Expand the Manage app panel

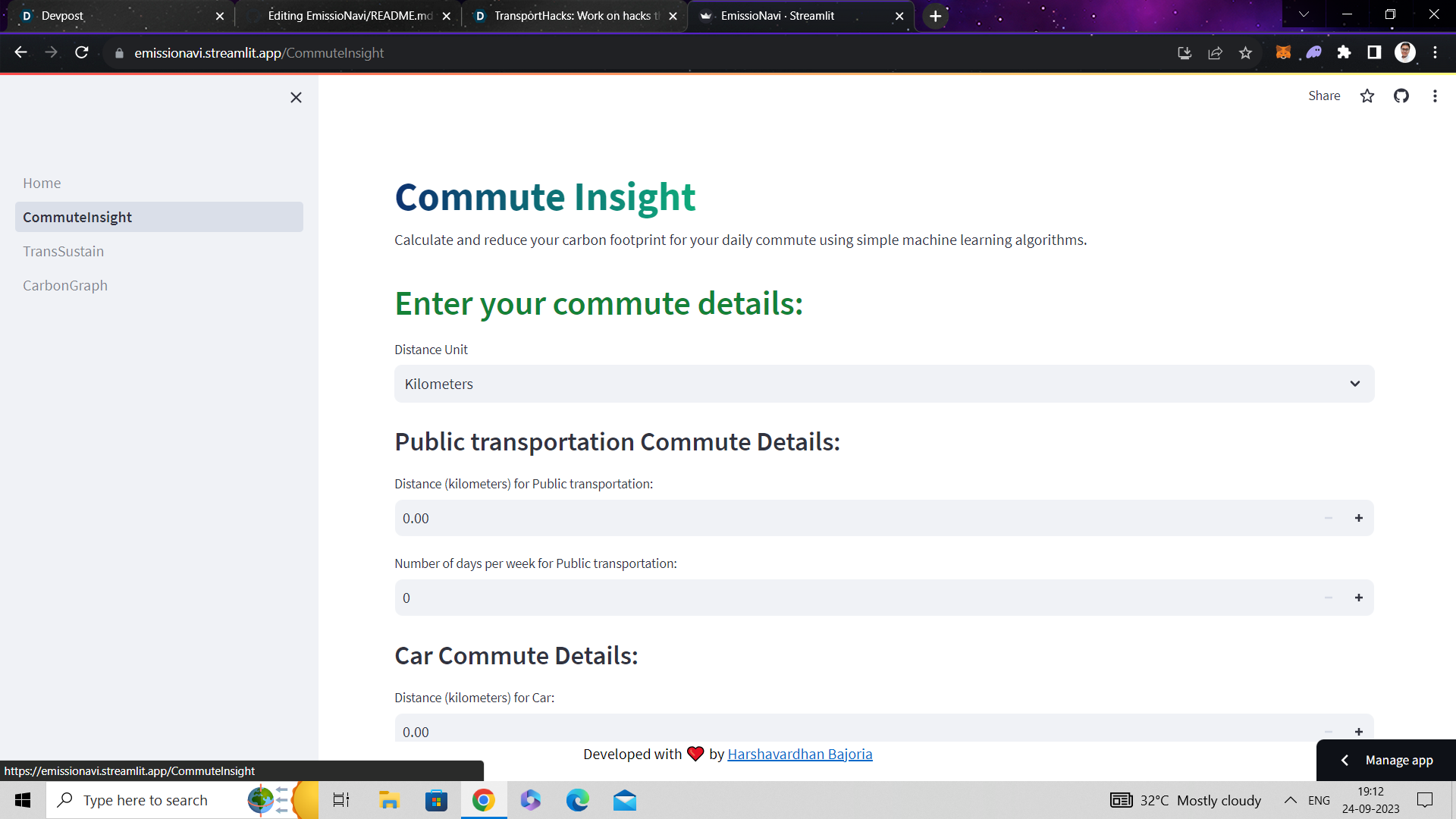click(1386, 760)
